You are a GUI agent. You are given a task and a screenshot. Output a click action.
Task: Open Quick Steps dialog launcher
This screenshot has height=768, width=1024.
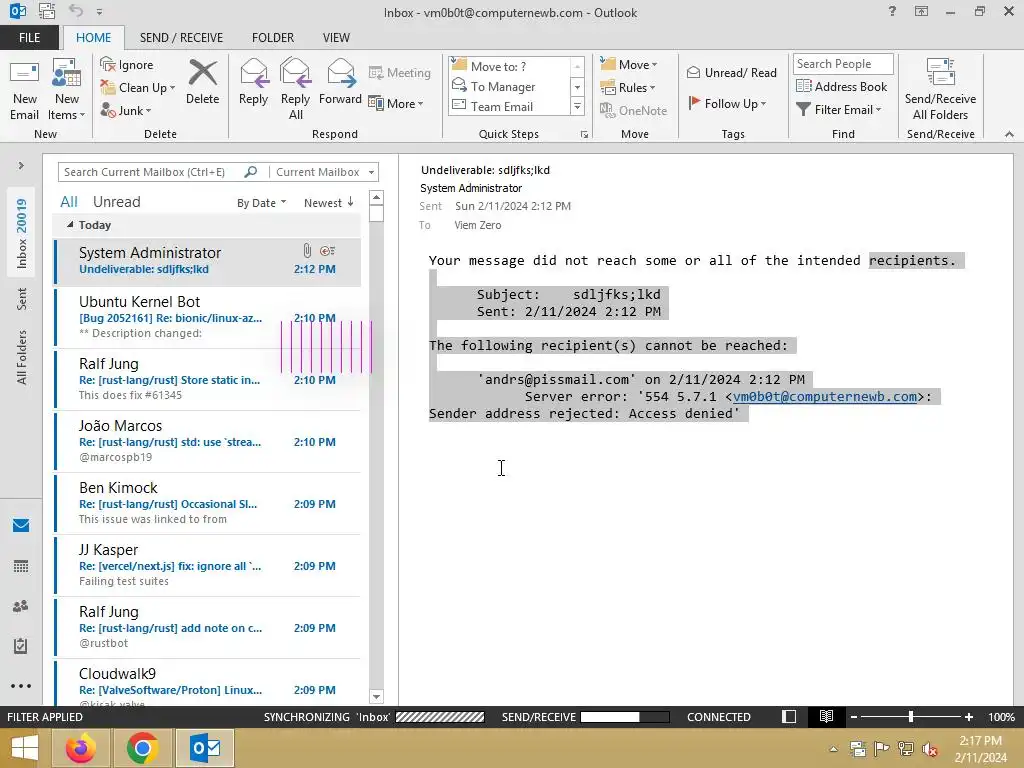pos(584,135)
